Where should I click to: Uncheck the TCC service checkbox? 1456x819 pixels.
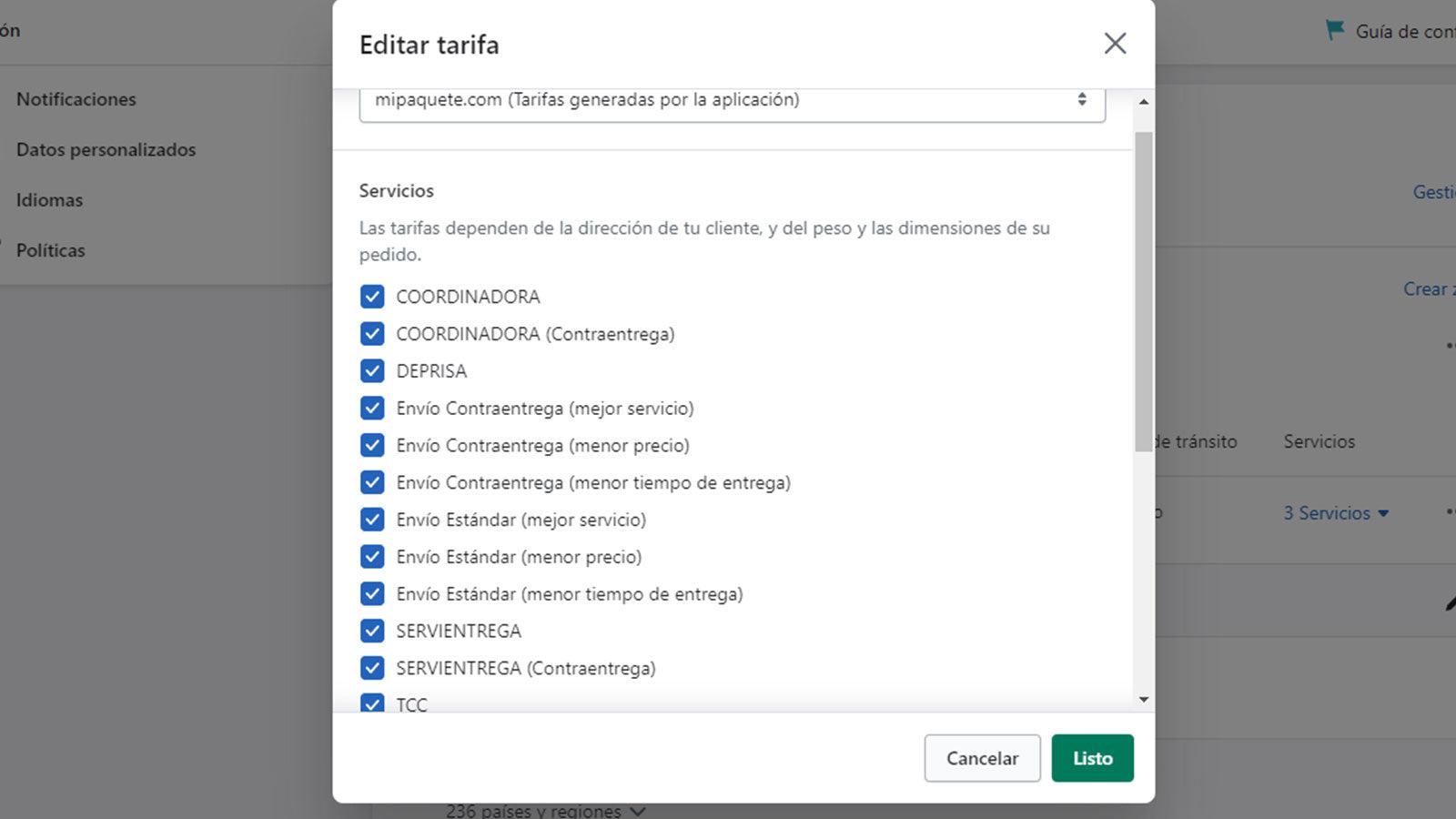click(x=373, y=704)
